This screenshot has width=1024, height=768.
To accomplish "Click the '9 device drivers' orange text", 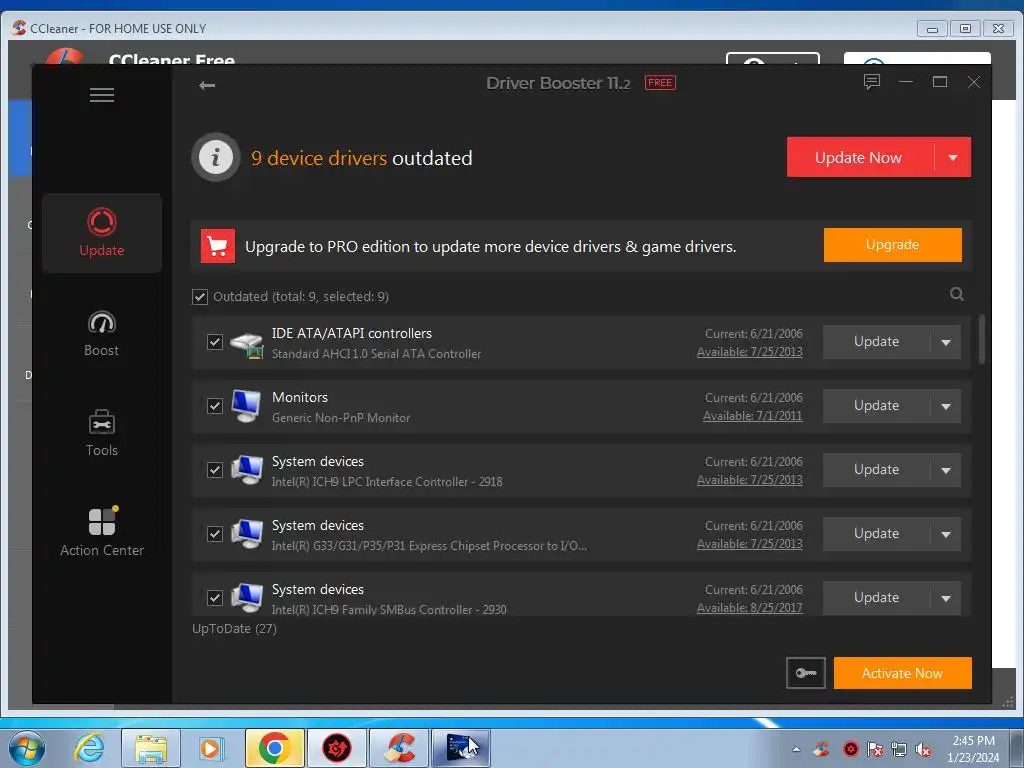I will tap(319, 158).
